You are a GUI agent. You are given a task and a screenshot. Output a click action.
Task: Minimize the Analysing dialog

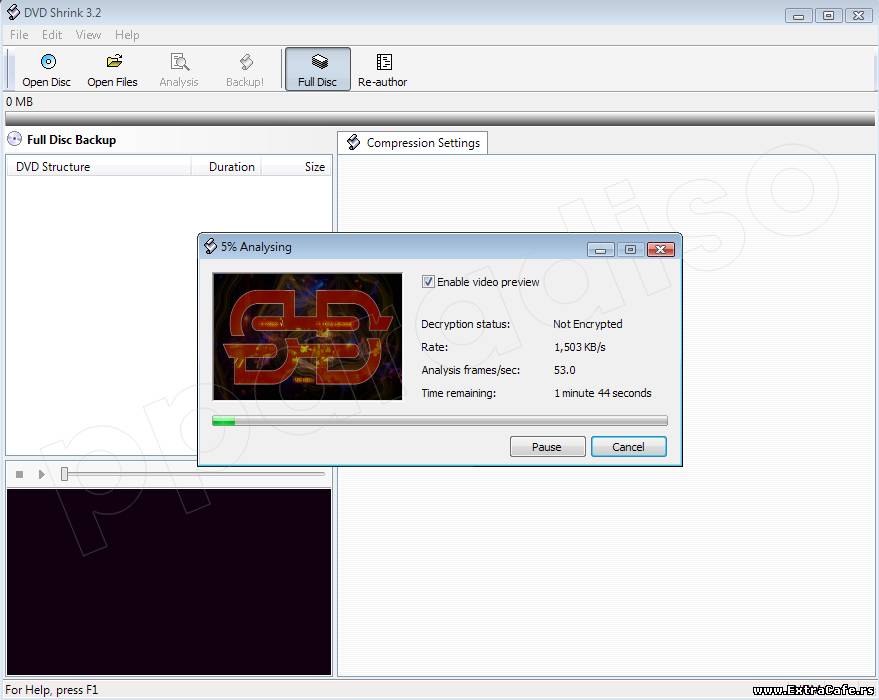[x=600, y=249]
